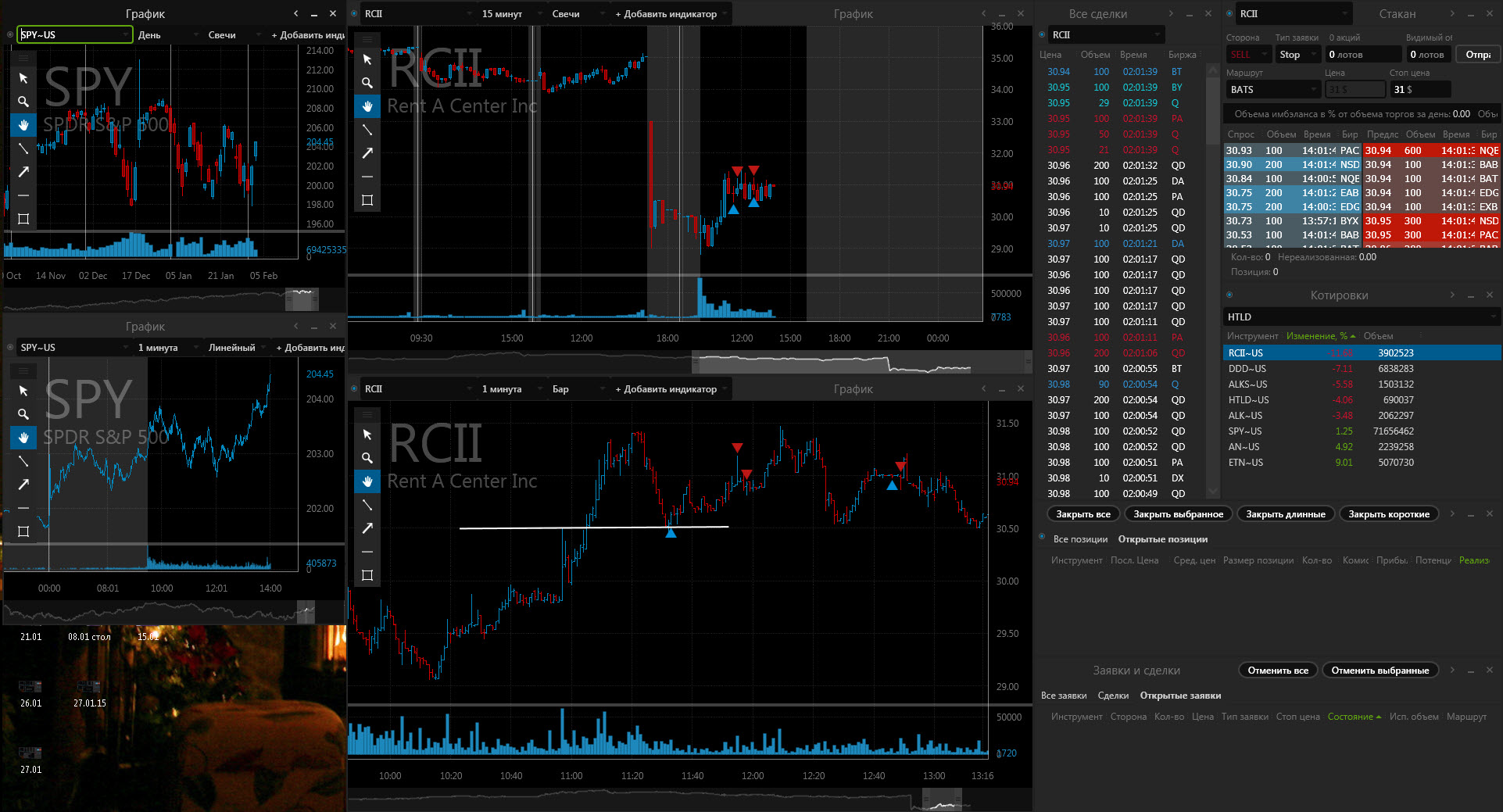The image size is (1503, 812).
Task: Choose the arrow drawing tool on SPY 1-minute chart
Action: pos(23,485)
